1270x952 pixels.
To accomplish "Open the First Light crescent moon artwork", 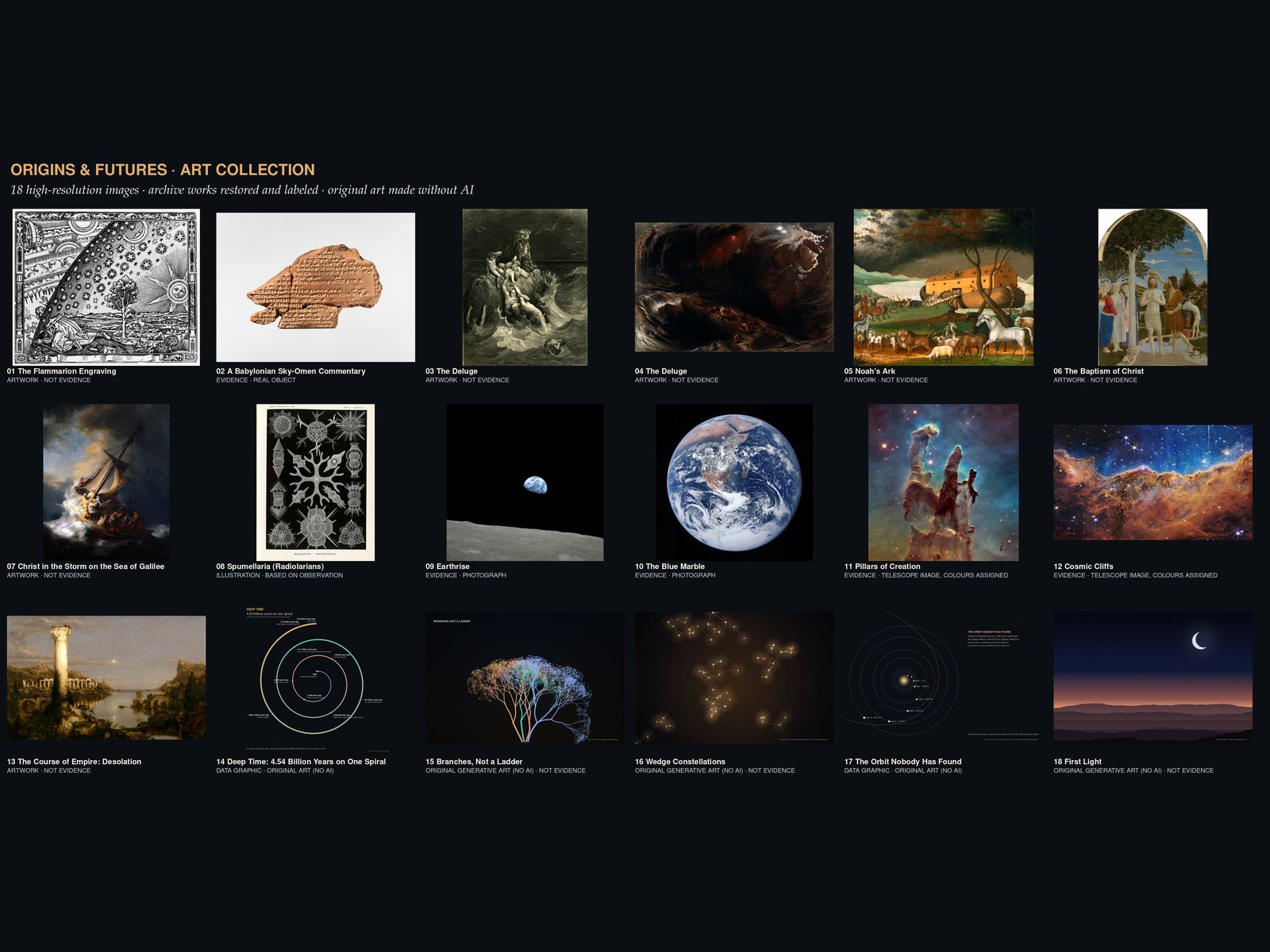I will pos(1153,678).
